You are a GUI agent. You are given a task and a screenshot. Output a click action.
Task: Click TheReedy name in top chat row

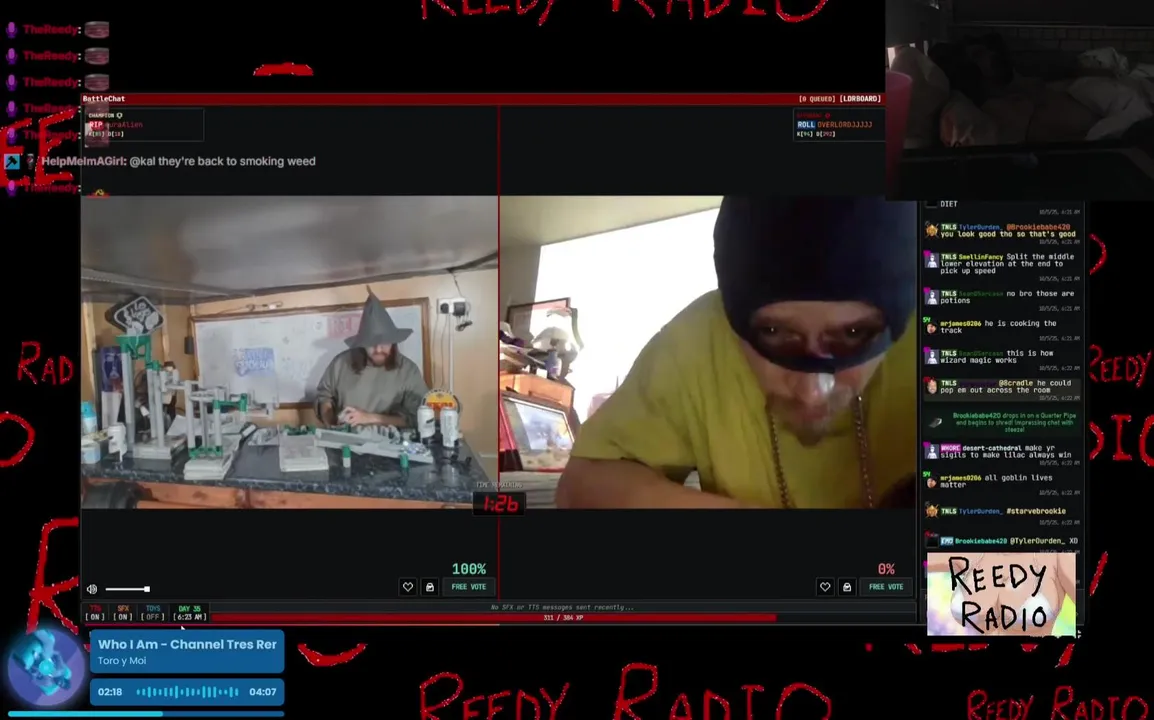(x=51, y=29)
